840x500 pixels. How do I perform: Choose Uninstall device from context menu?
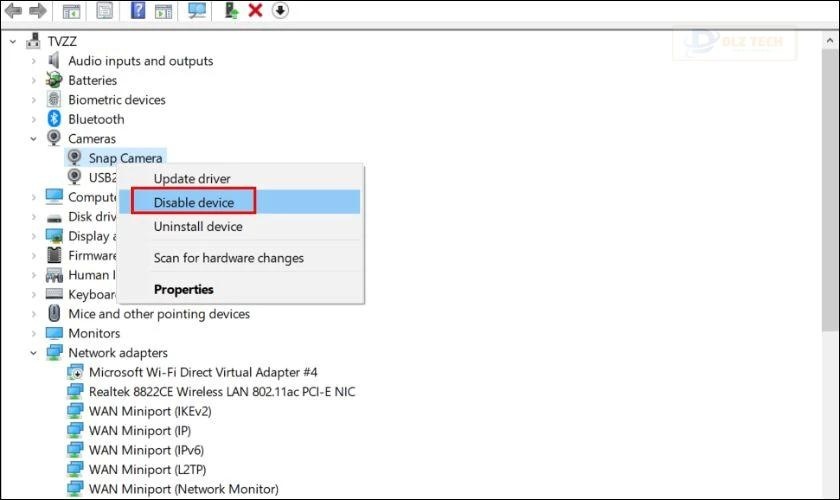[x=198, y=227]
